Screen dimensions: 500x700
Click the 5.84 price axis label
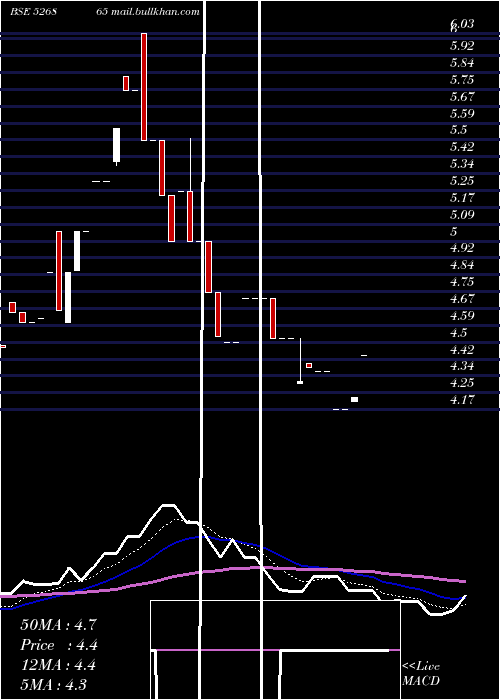click(462, 62)
